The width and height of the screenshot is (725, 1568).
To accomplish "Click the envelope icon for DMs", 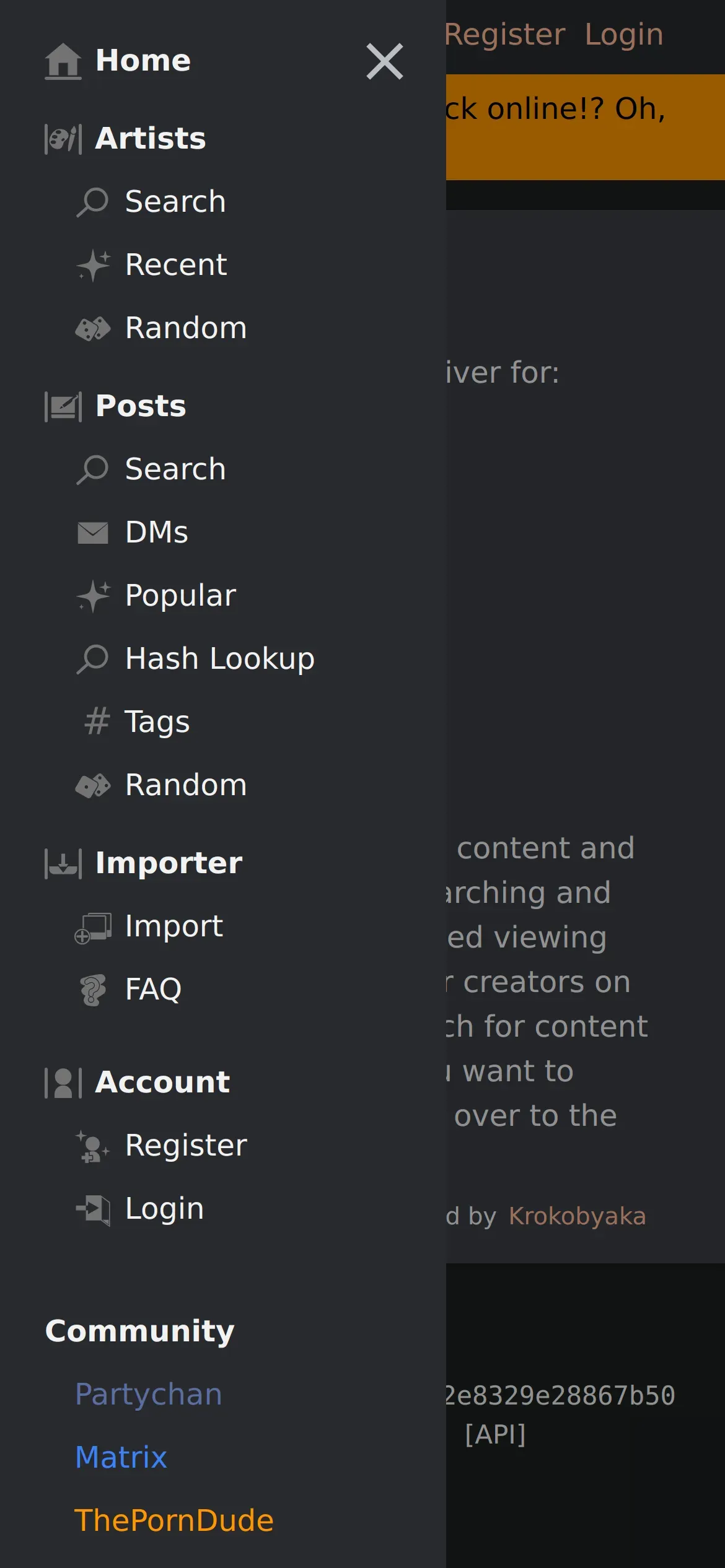I will (93, 533).
